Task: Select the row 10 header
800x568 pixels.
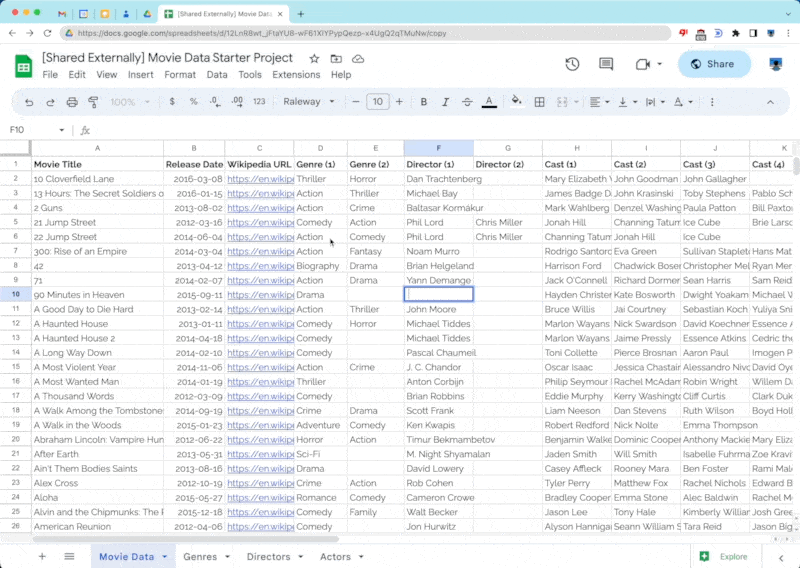Action: pyautogui.click(x=16, y=294)
